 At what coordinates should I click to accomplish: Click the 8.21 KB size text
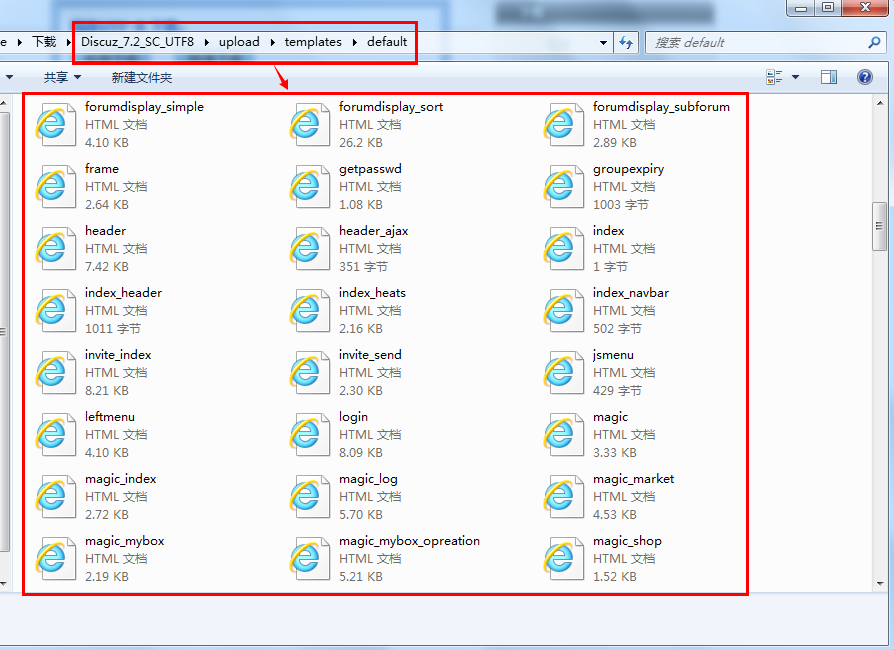(x=107, y=391)
